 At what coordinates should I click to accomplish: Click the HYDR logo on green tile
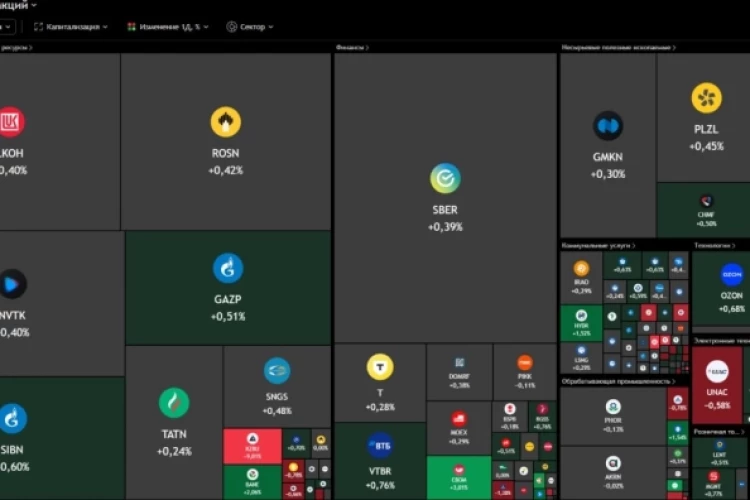581,315
